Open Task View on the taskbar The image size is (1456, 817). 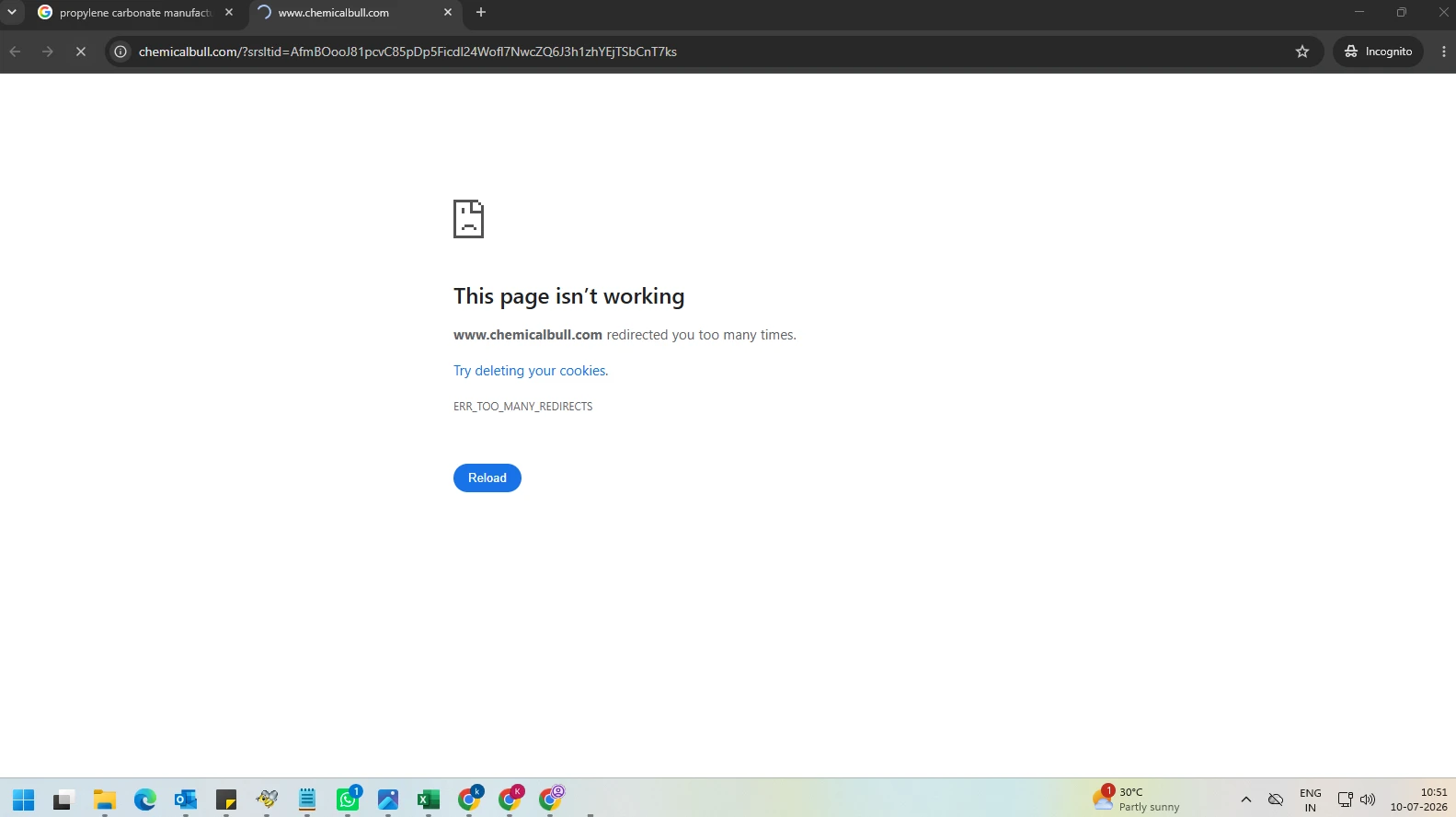(63, 800)
